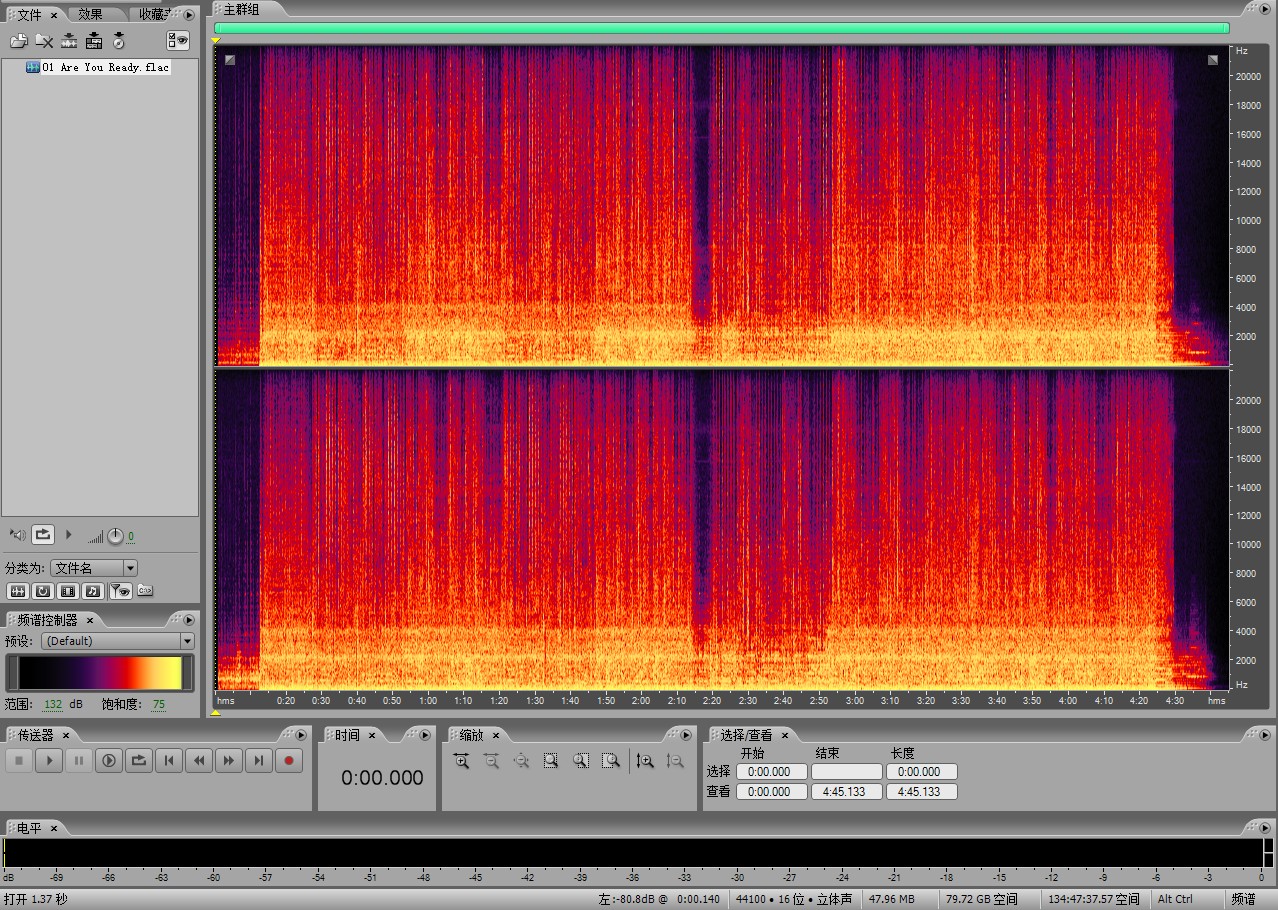
Task: Toggle show loop files filter
Action: [43, 591]
